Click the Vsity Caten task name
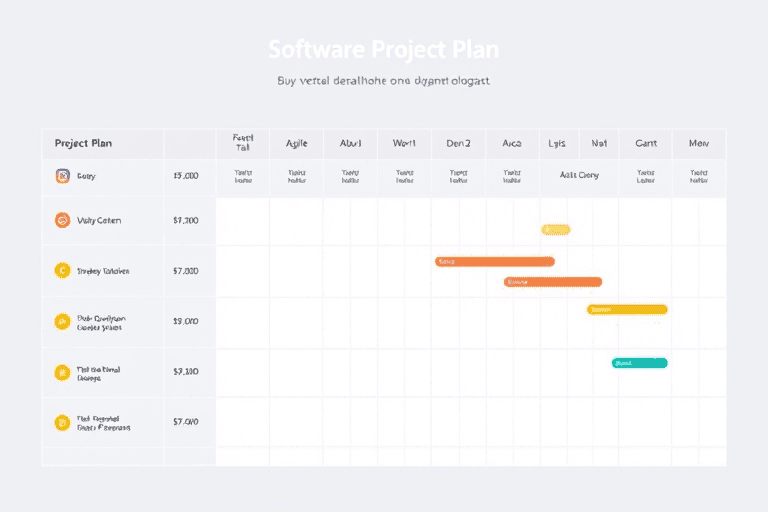 [99, 221]
